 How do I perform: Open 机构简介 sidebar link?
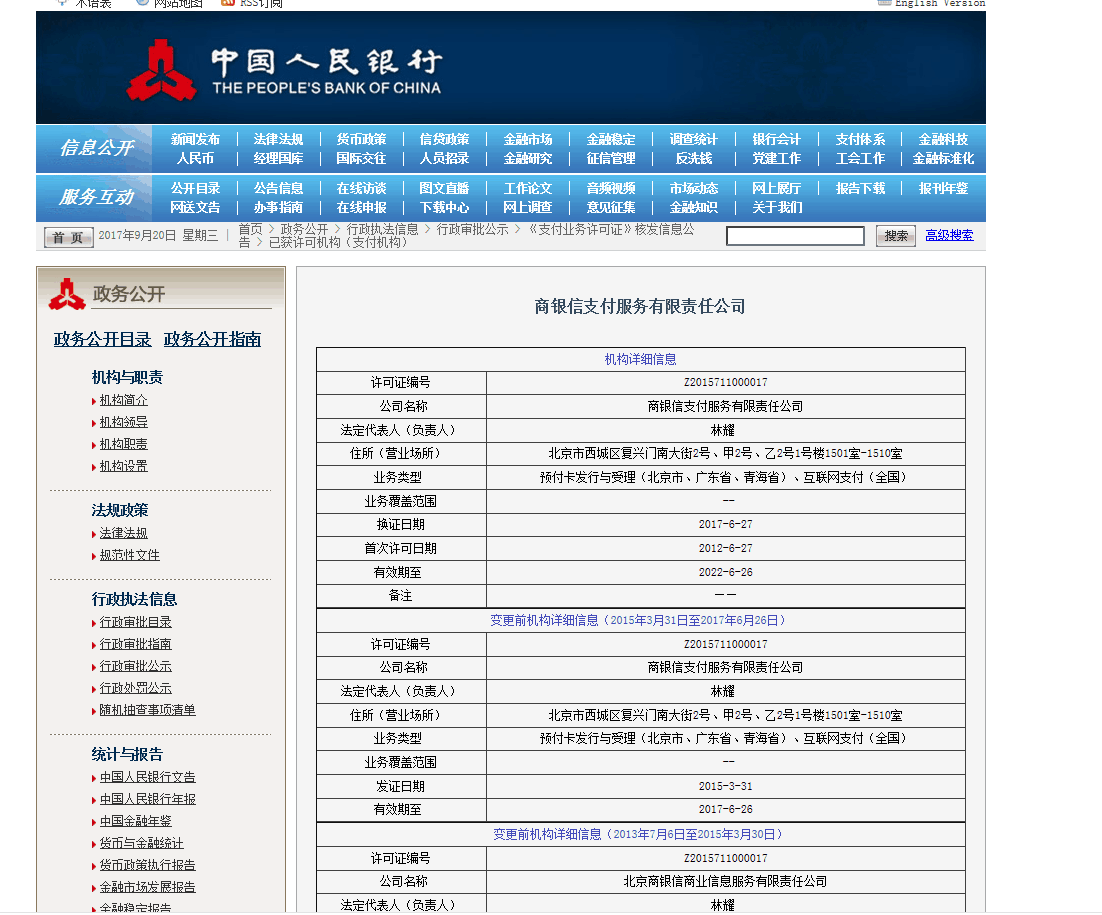pyautogui.click(x=124, y=400)
